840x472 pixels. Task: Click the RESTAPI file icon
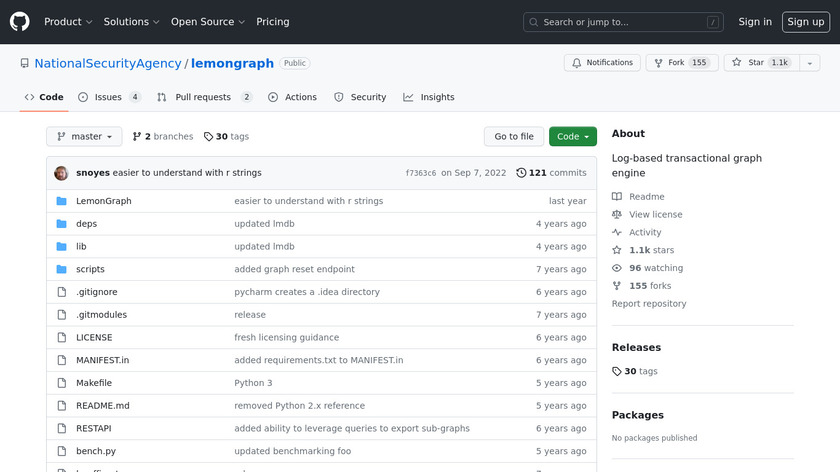[x=62, y=429]
